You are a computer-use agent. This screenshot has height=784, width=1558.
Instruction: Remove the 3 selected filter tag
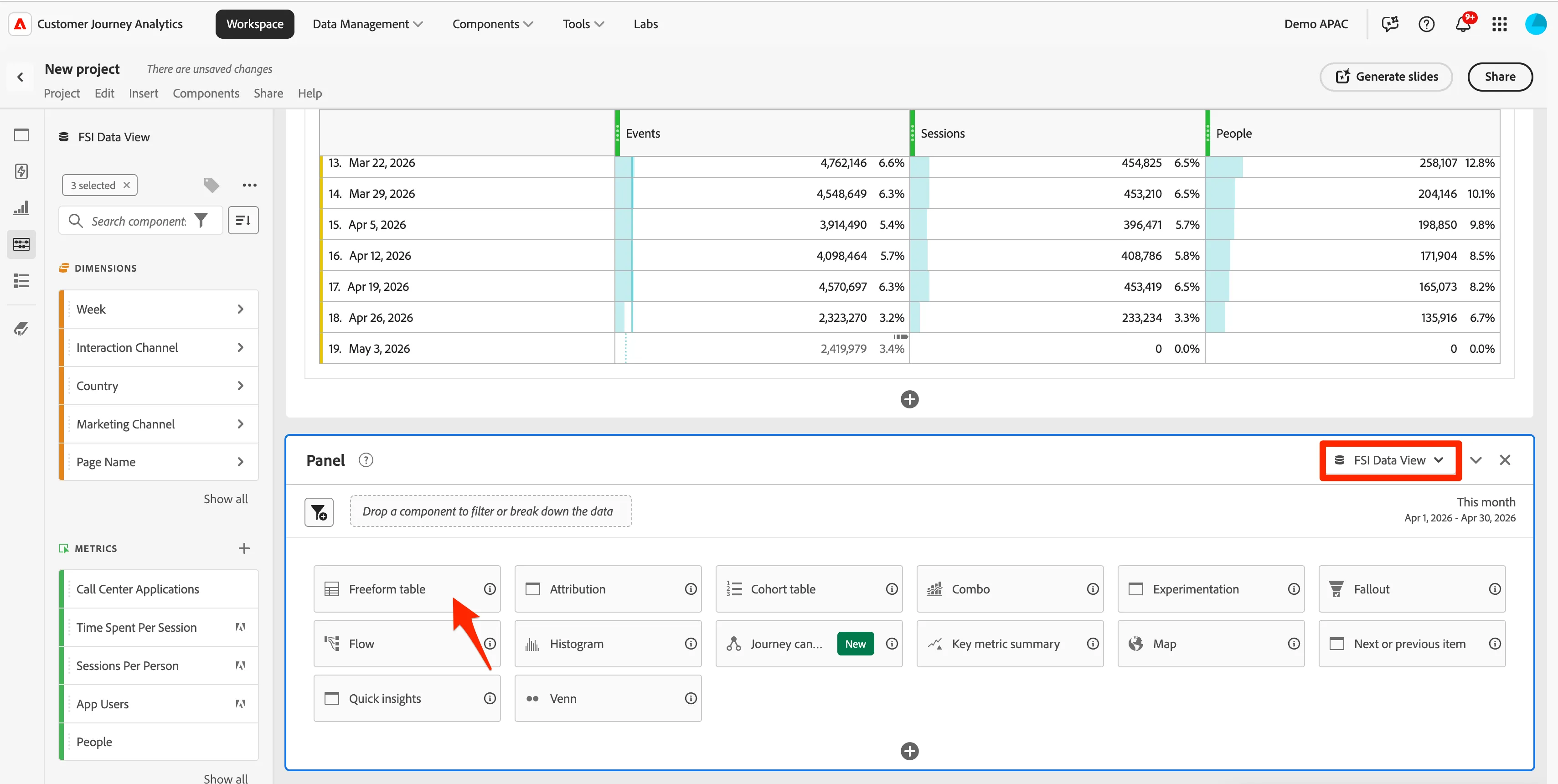coord(126,185)
